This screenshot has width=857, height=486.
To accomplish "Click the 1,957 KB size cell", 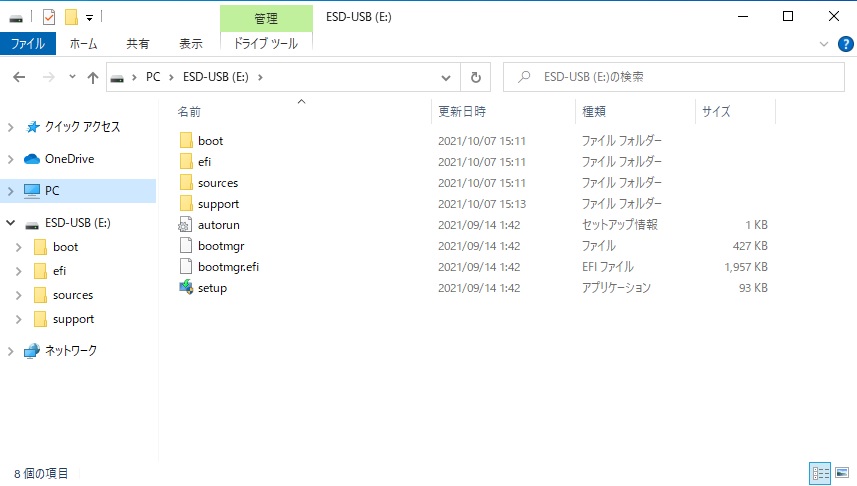I will coord(746,267).
